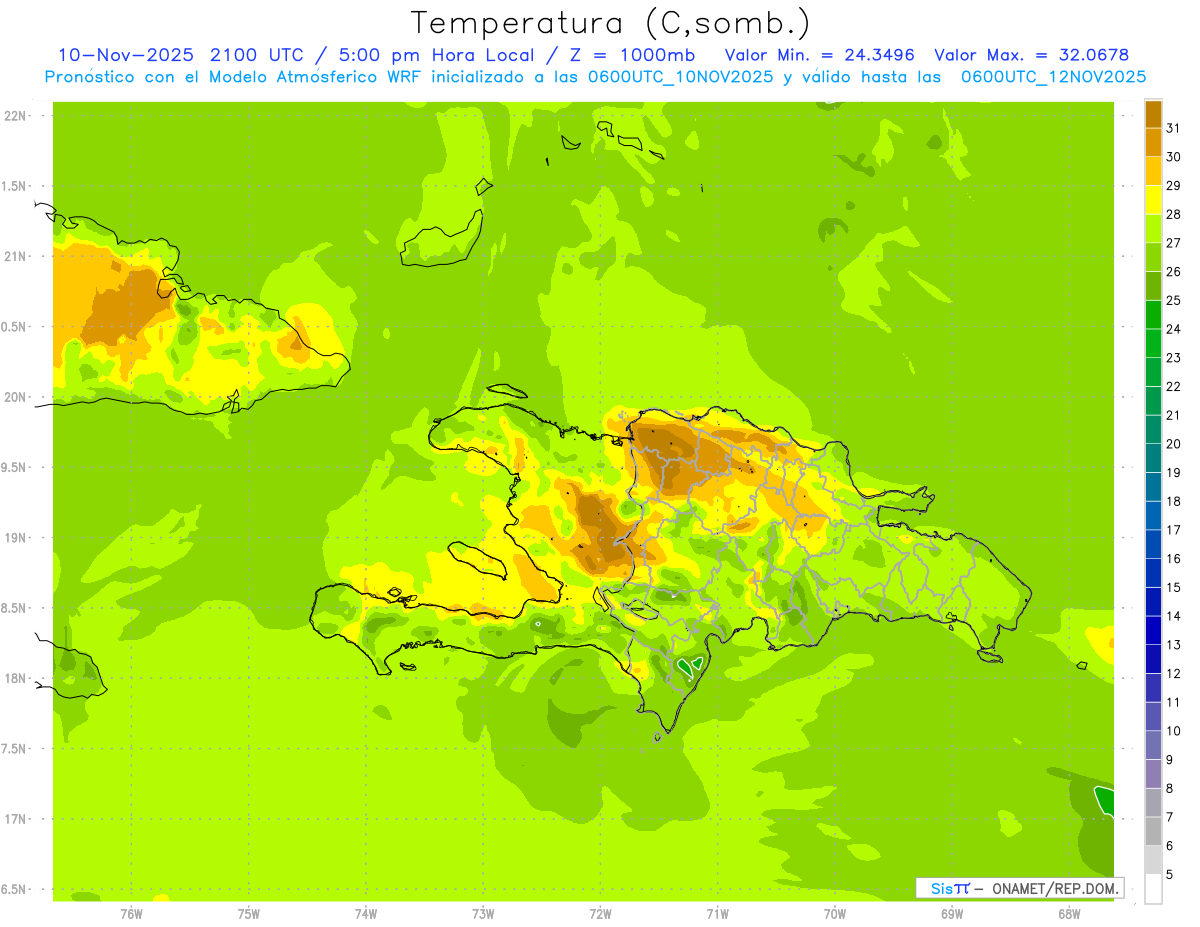Pick the blue swatch between 14 and 15
This screenshot has width=1200, height=927.
tap(1153, 602)
